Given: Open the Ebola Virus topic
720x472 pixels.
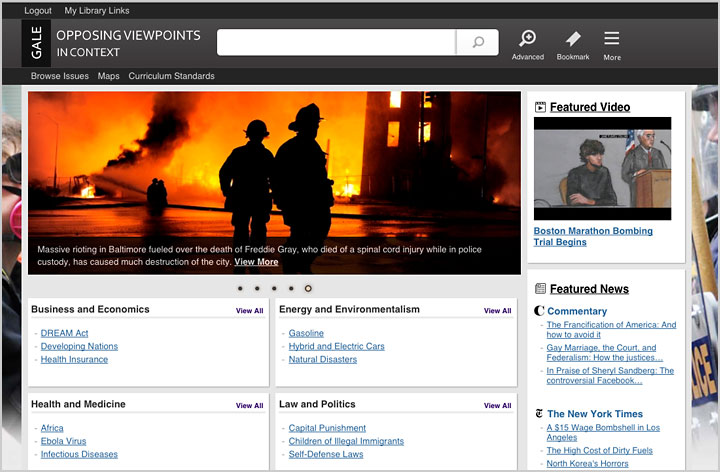Looking at the screenshot, I should point(63,441).
